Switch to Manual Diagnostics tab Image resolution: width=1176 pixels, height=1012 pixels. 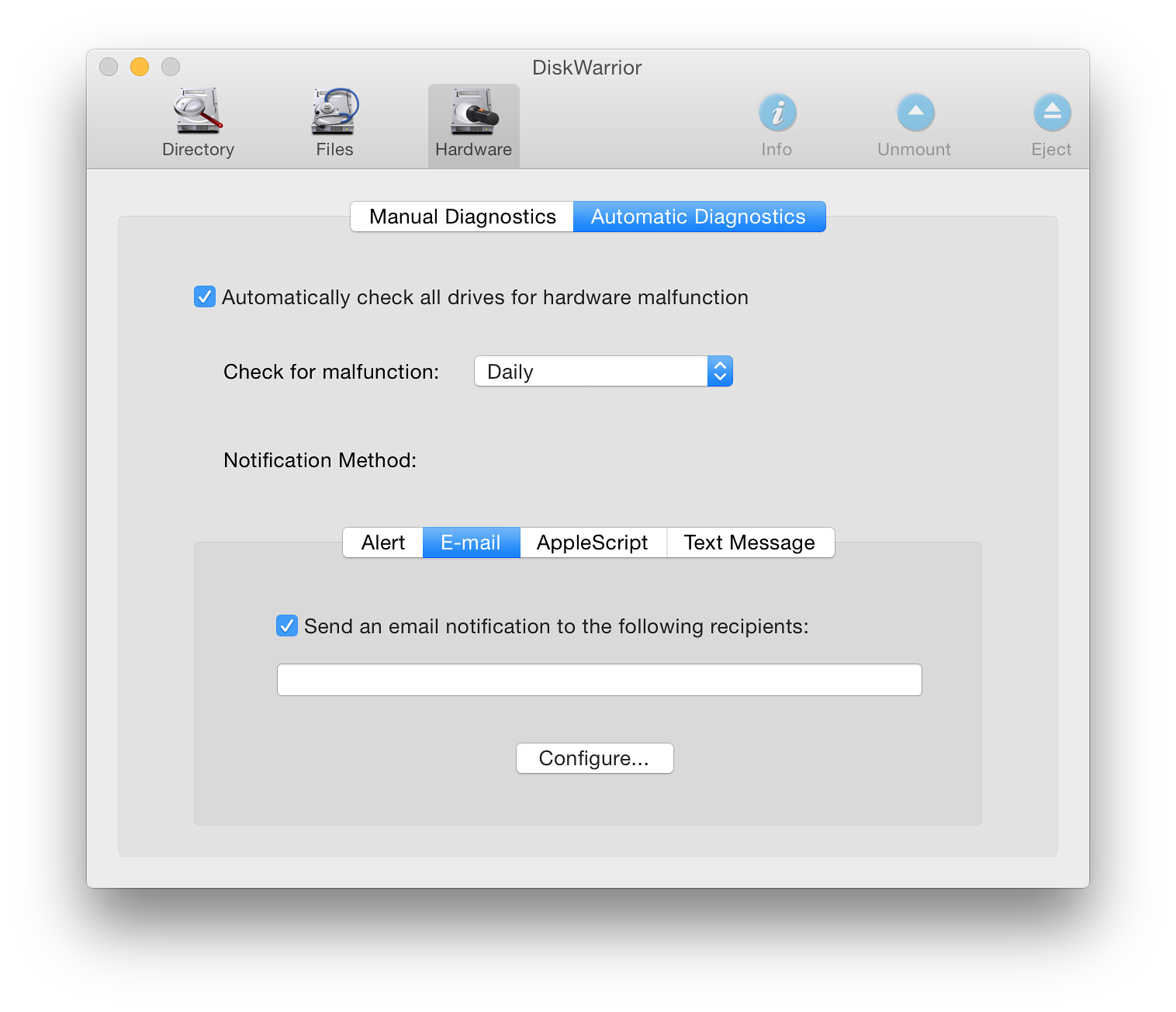pyautogui.click(x=462, y=217)
